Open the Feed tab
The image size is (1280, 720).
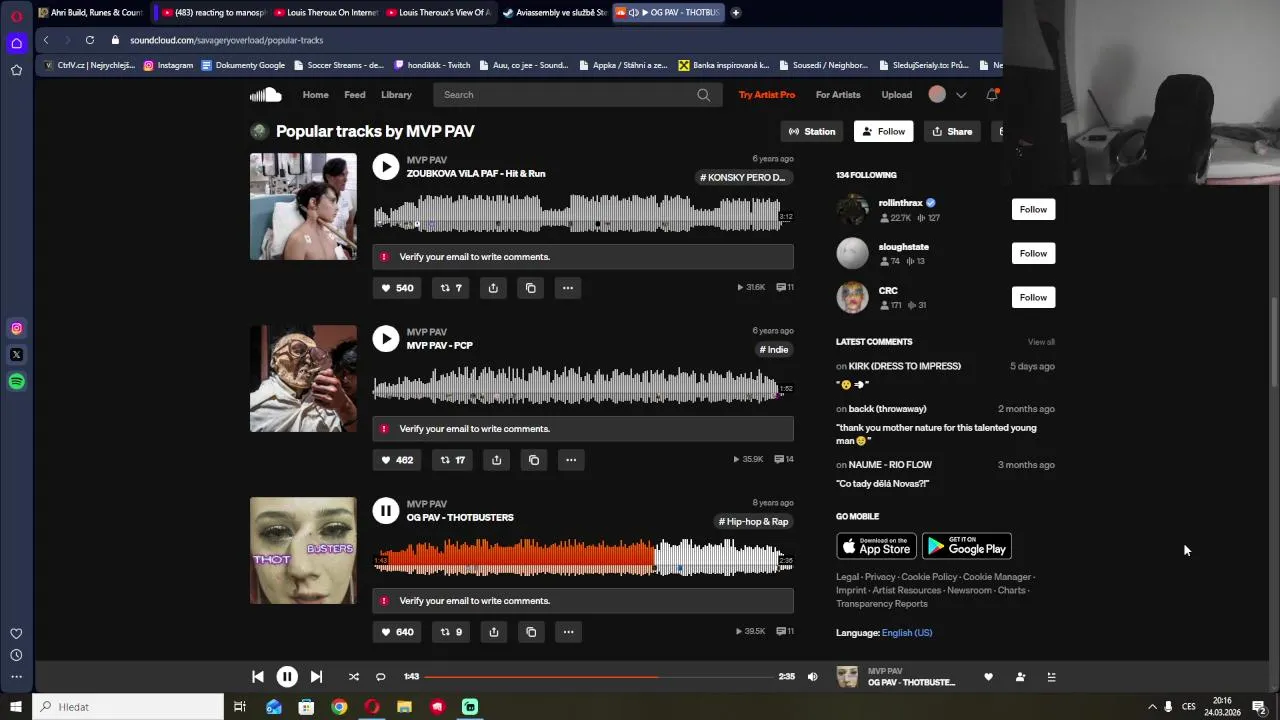[355, 95]
